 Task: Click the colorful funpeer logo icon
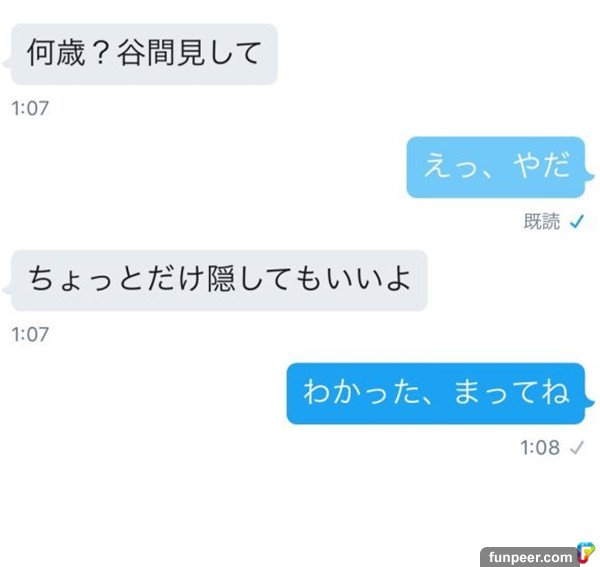pos(585,554)
